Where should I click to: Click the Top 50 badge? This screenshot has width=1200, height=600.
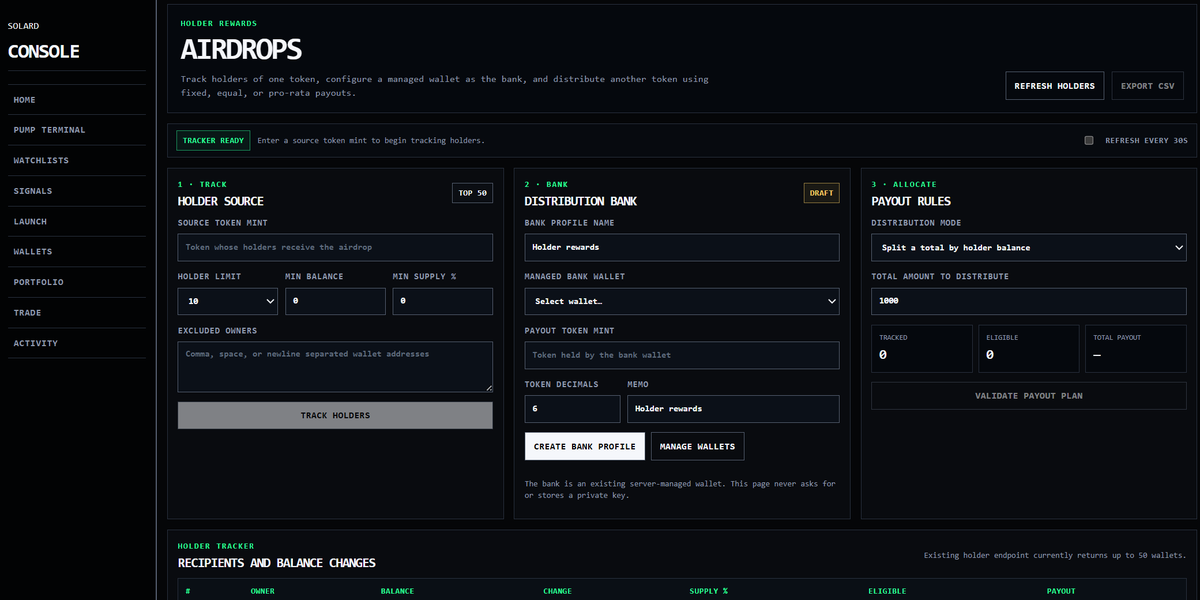(x=473, y=193)
